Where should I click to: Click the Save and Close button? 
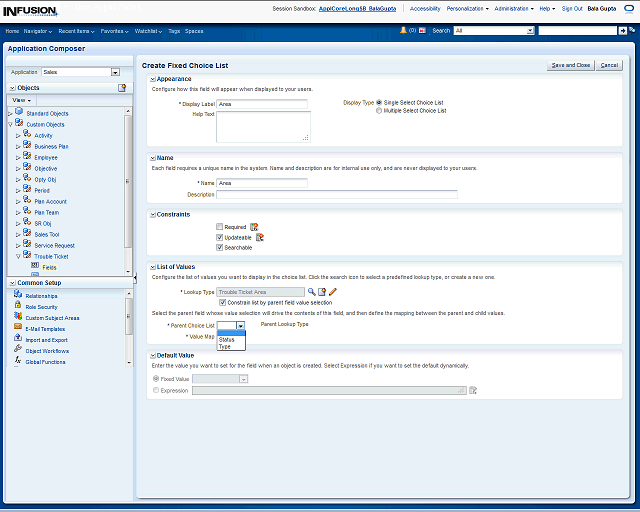571,65
